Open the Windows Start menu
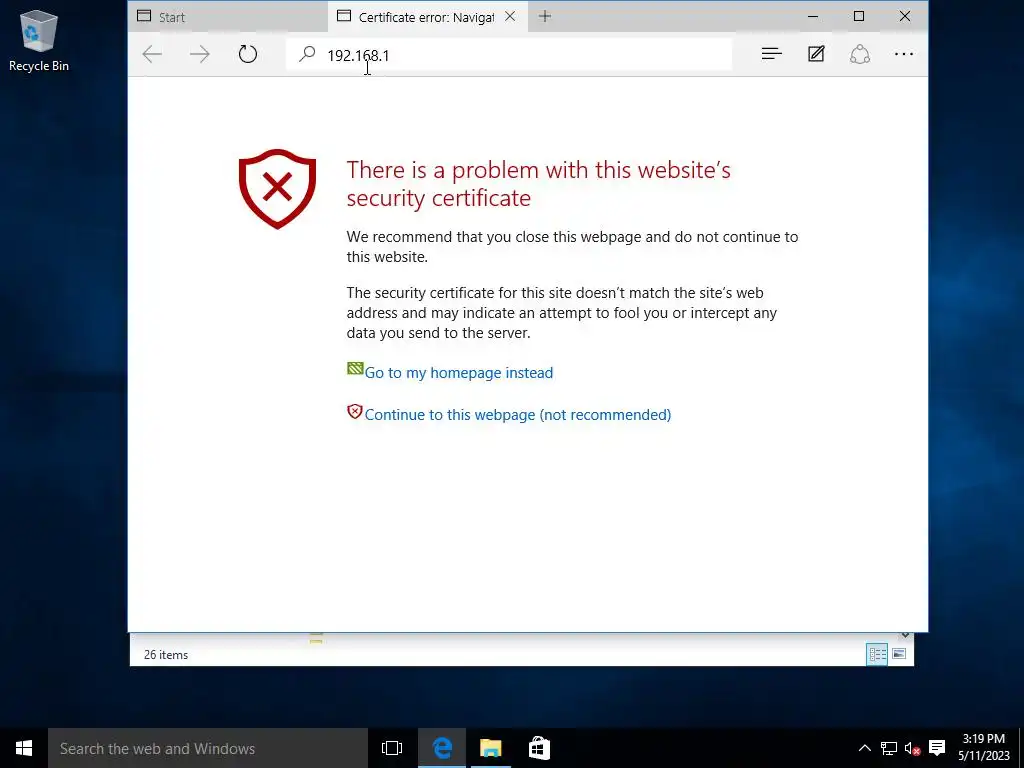 point(24,748)
